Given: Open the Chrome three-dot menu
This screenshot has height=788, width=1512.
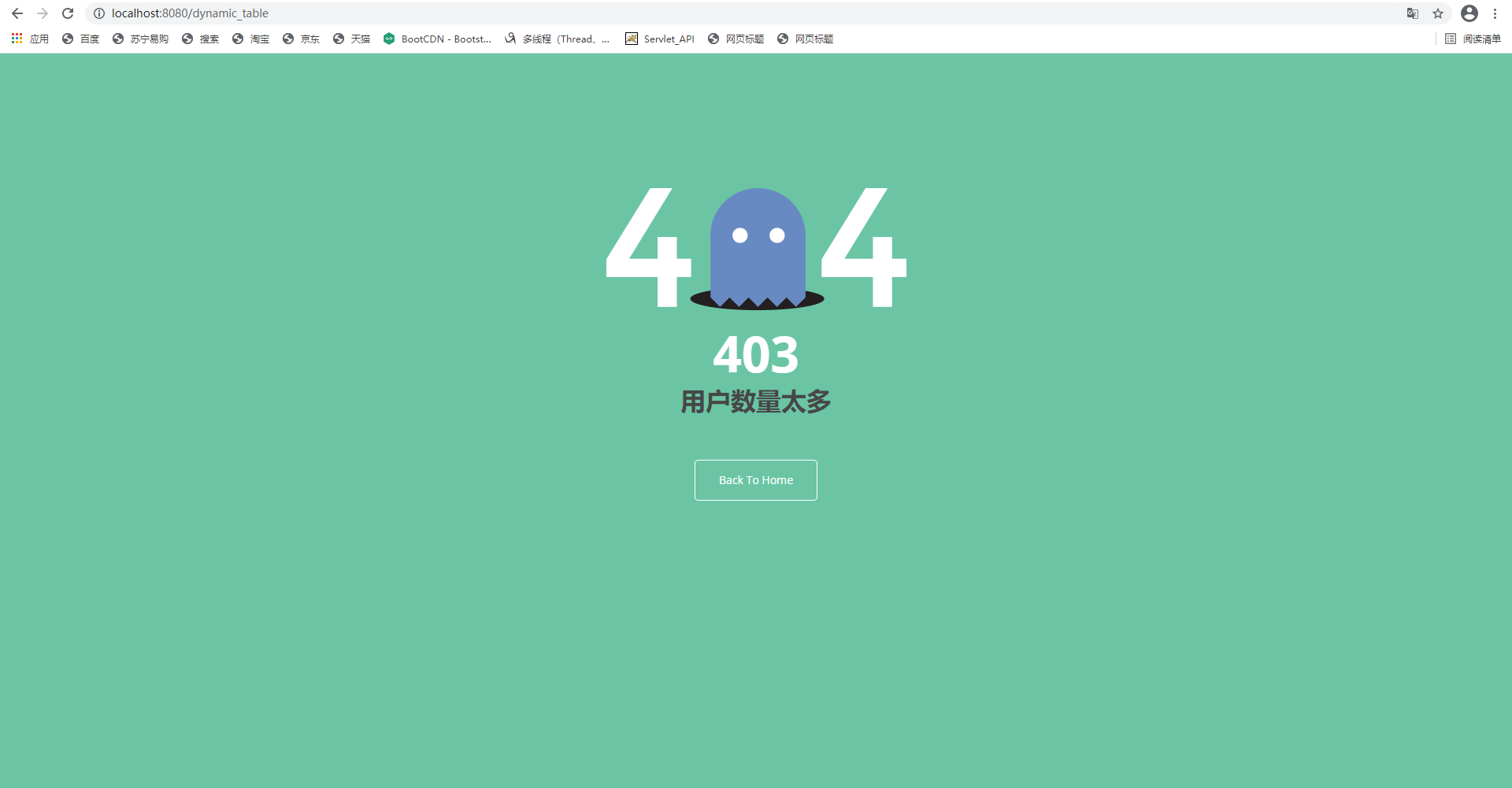Looking at the screenshot, I should click(x=1495, y=13).
